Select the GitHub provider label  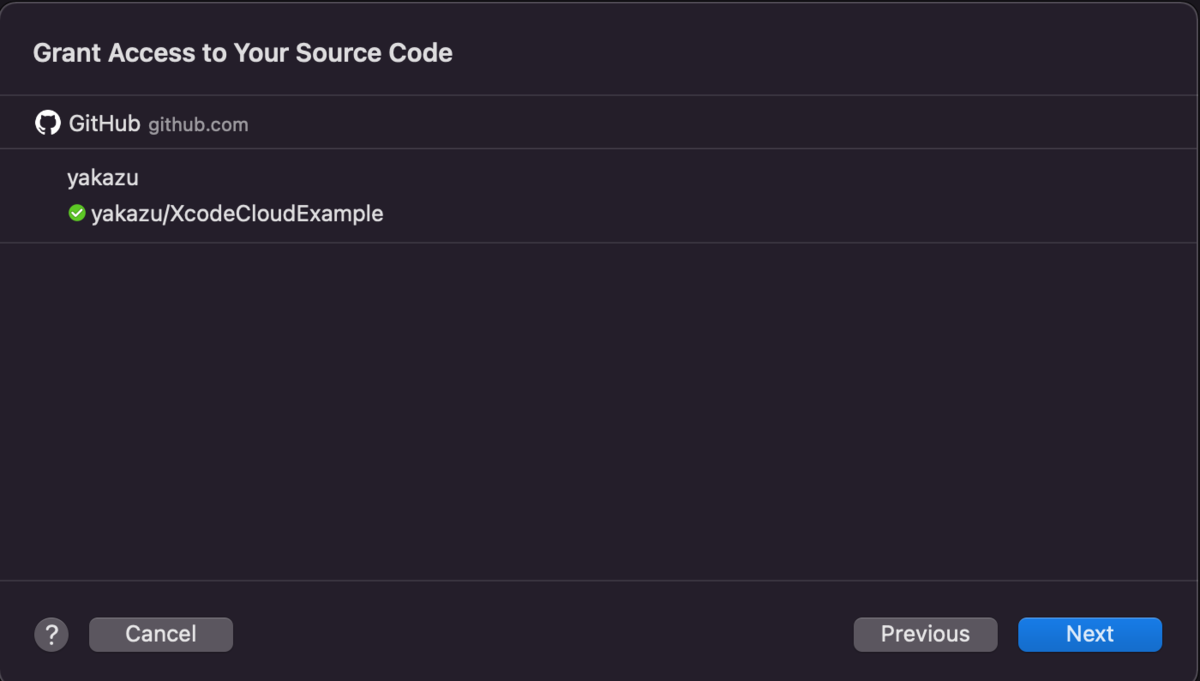[104, 124]
